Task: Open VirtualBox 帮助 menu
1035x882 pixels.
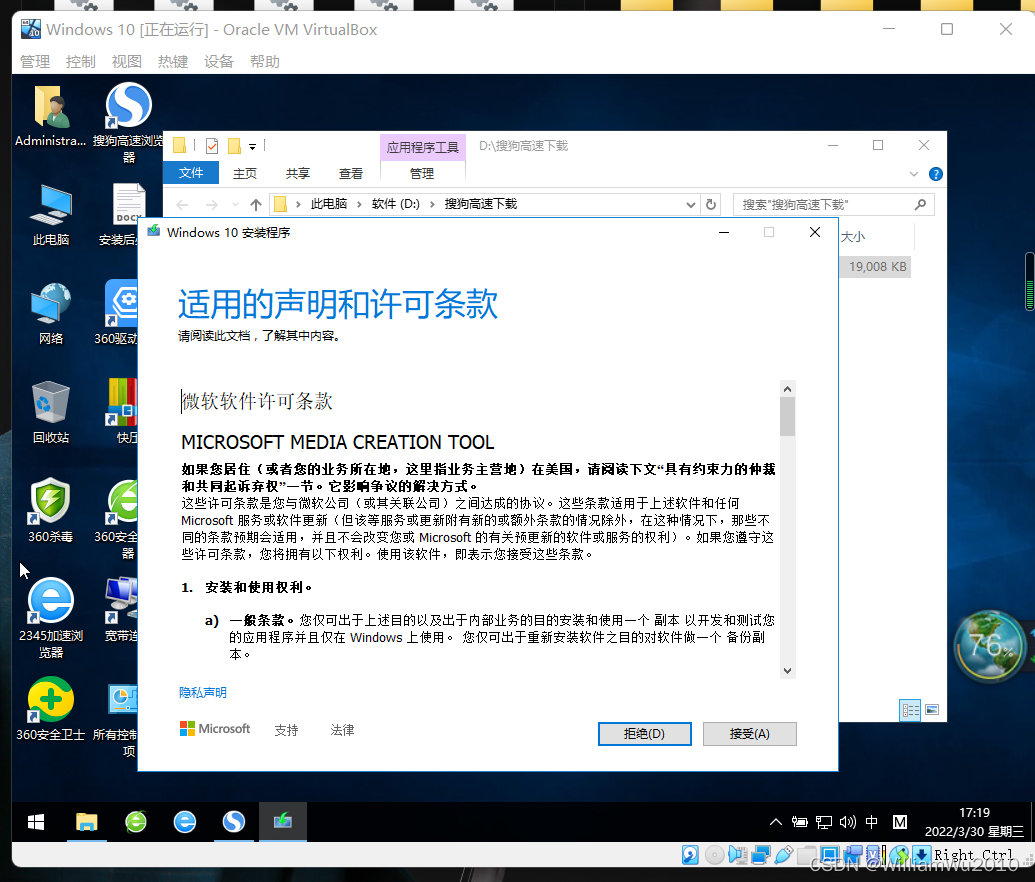Action: click(265, 61)
